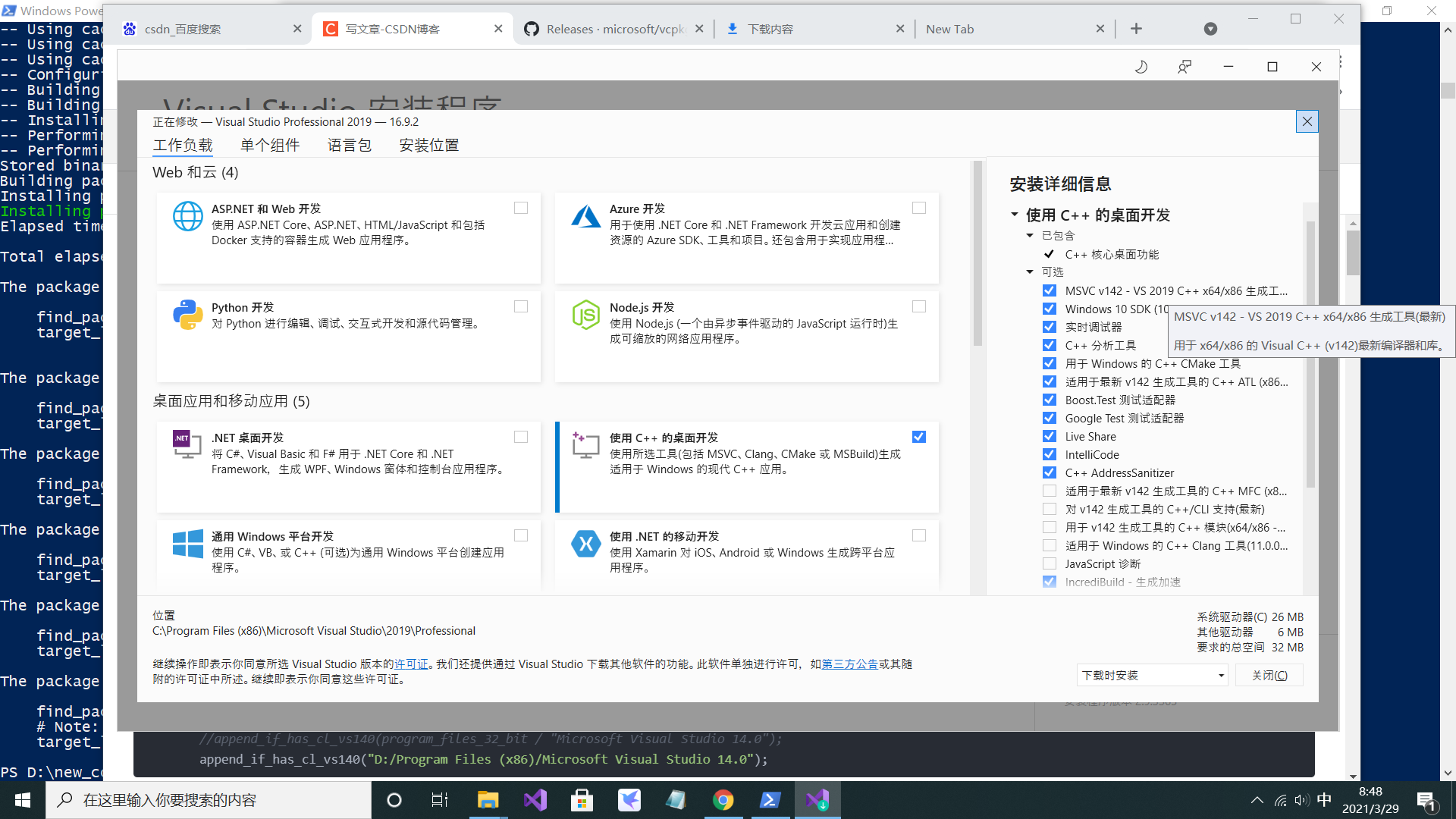Disable the Live Share component checkbox
Viewport: 1456px width, 819px height.
click(x=1050, y=435)
